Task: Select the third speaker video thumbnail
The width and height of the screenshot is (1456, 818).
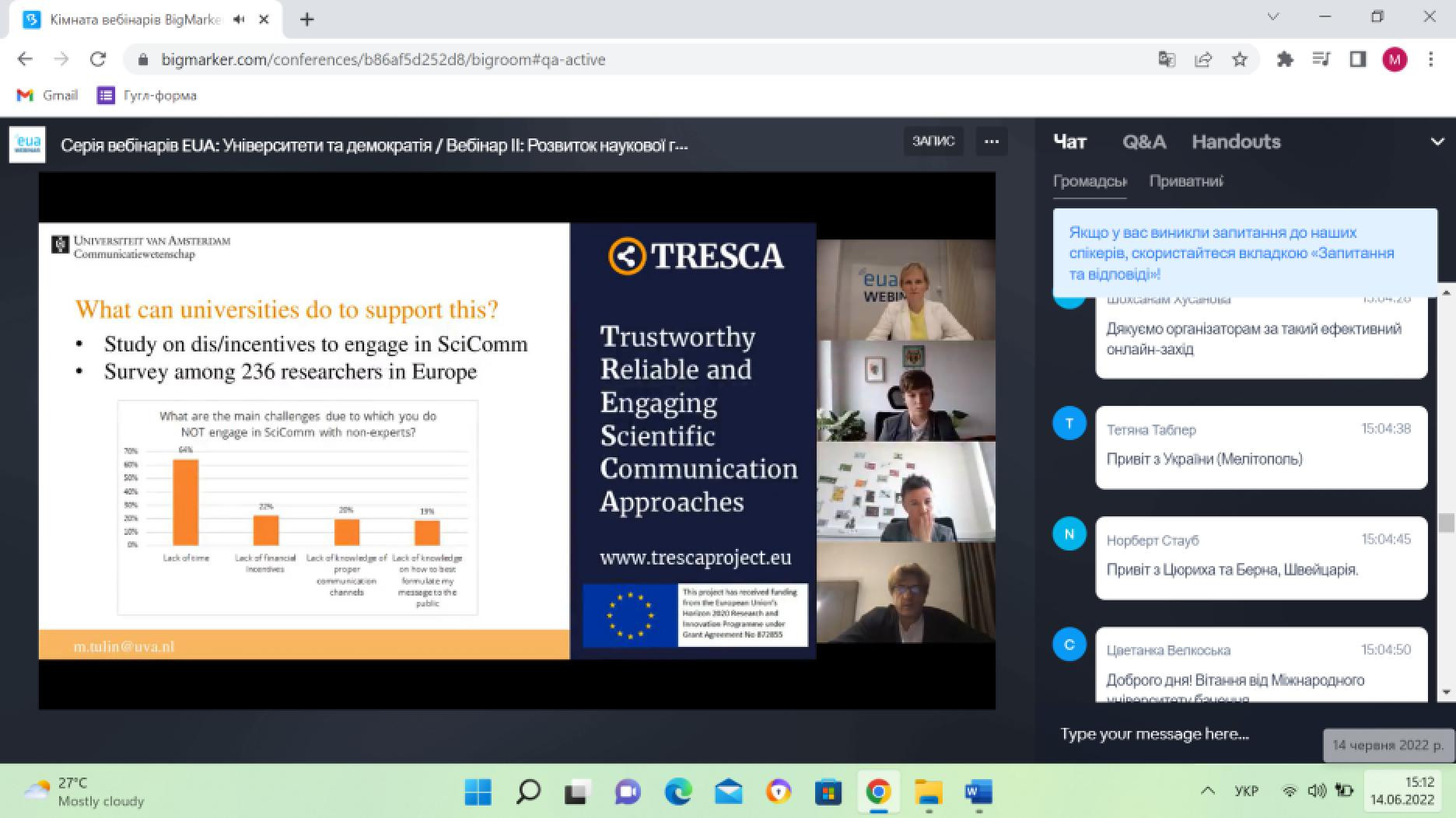Action: click(905, 491)
